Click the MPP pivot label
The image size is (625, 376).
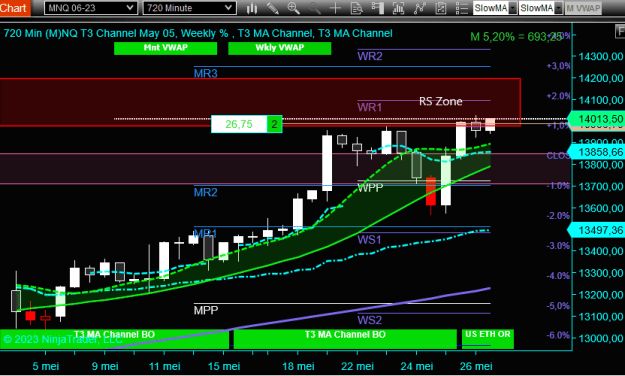pyautogui.click(x=206, y=310)
